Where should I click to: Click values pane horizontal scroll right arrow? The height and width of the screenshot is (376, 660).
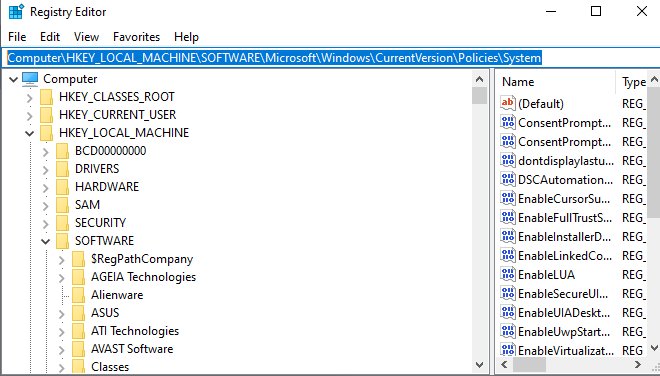coord(638,365)
